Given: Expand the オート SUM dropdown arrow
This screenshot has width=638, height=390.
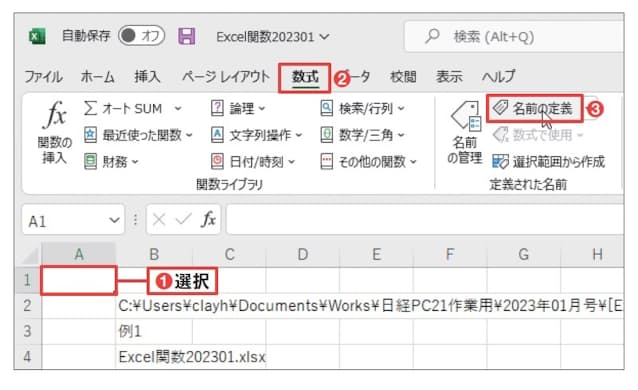Looking at the screenshot, I should [178, 109].
